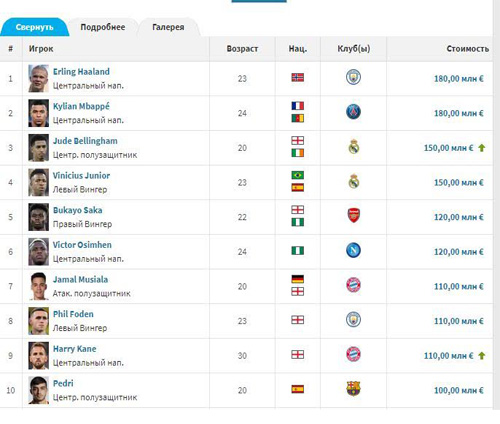The height and width of the screenshot is (424, 500).
Task: Click Bukayo Saka's portrait thumbnail
Action: click(x=38, y=217)
